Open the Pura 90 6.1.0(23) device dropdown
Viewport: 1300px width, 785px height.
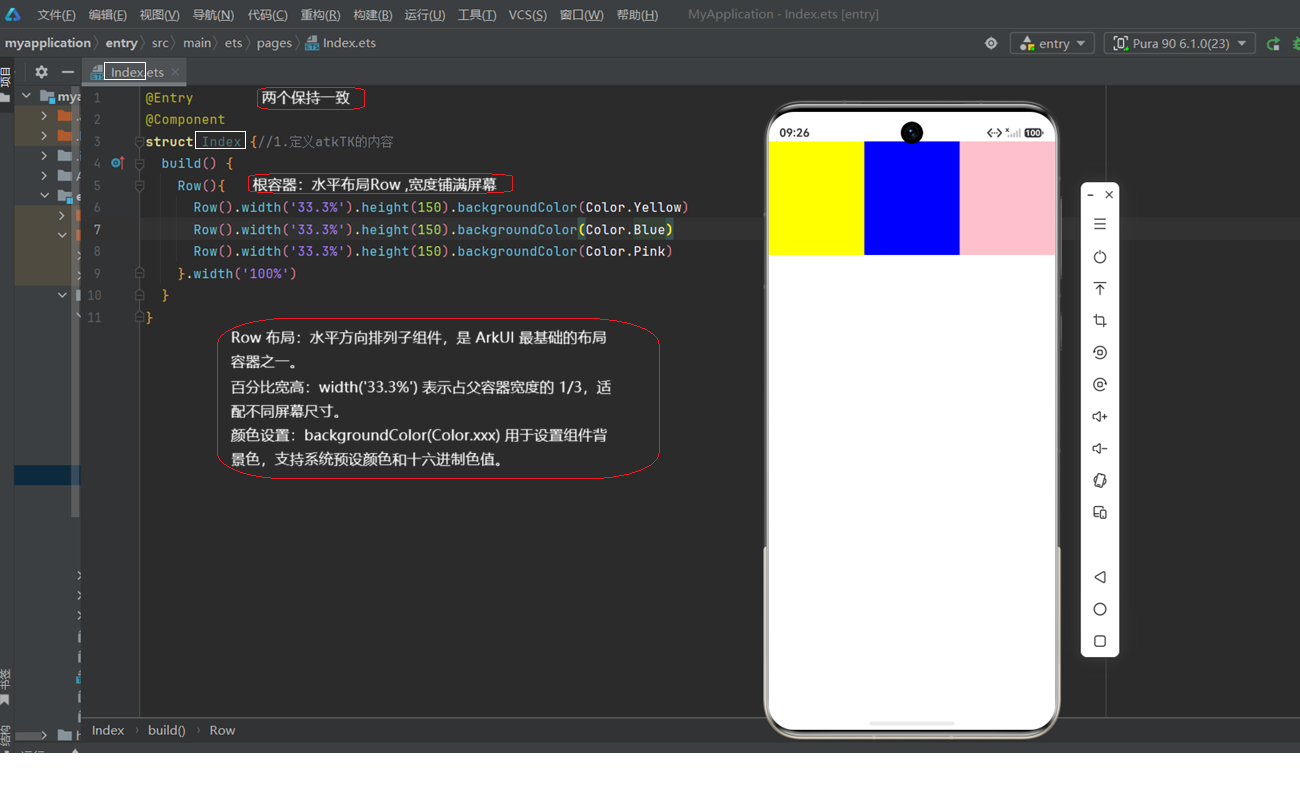coord(1180,43)
